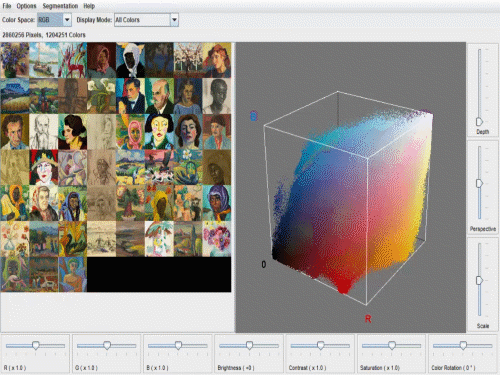Click the Display Mode label

94,20
